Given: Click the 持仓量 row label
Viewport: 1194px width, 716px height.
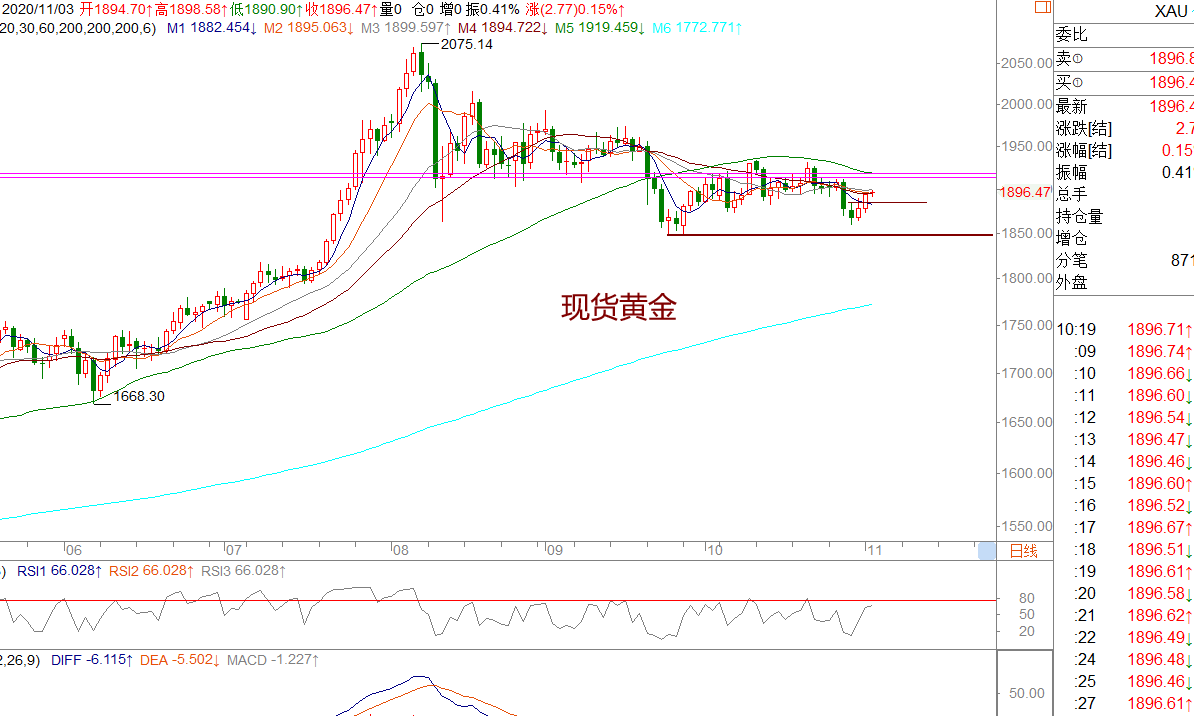Looking at the screenshot, I should click(x=1079, y=216).
